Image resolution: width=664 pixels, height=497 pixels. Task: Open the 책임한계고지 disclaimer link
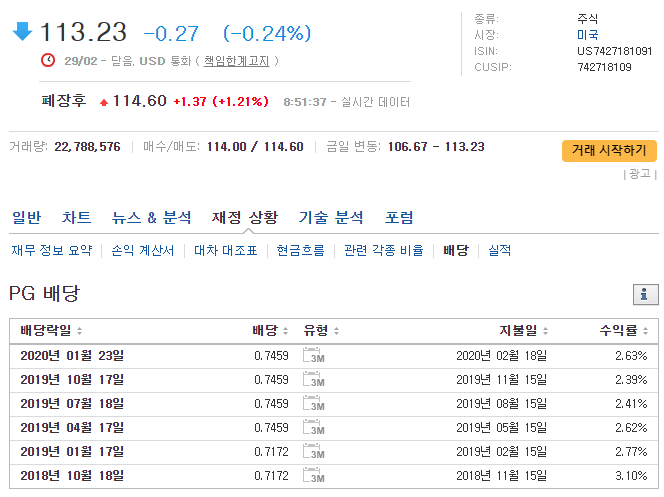click(236, 61)
